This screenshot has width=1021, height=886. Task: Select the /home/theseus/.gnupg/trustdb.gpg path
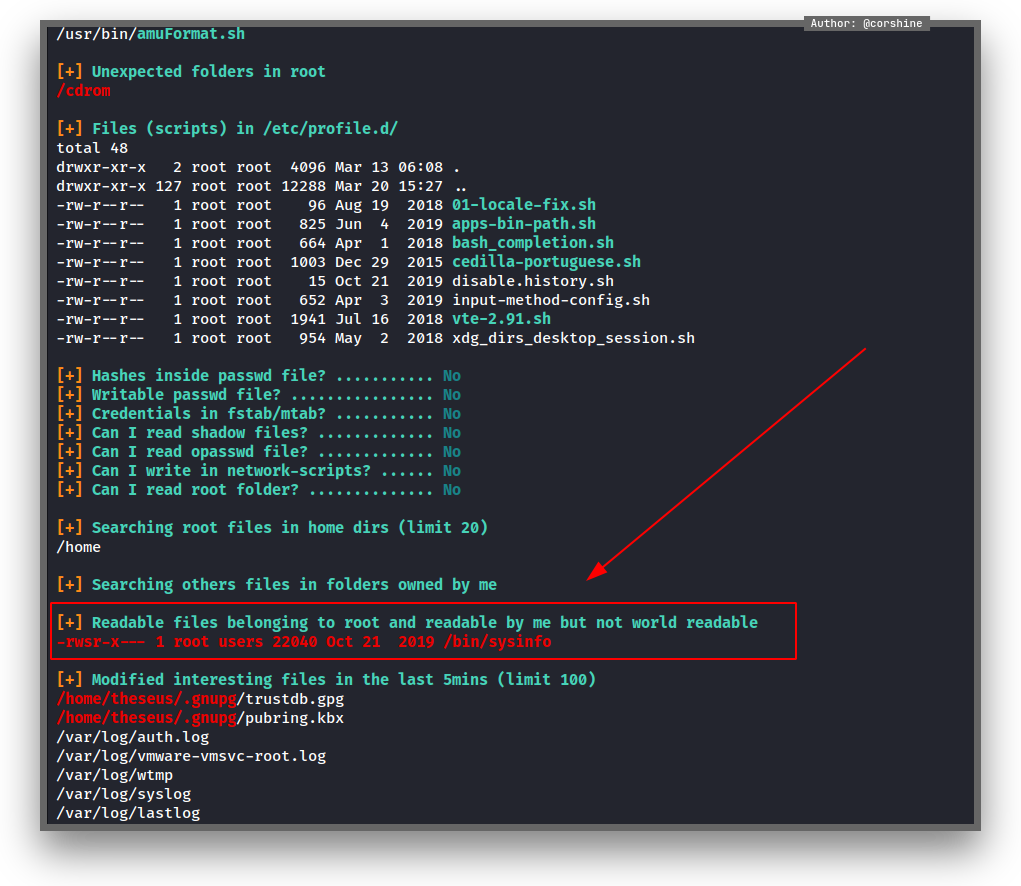click(x=200, y=699)
